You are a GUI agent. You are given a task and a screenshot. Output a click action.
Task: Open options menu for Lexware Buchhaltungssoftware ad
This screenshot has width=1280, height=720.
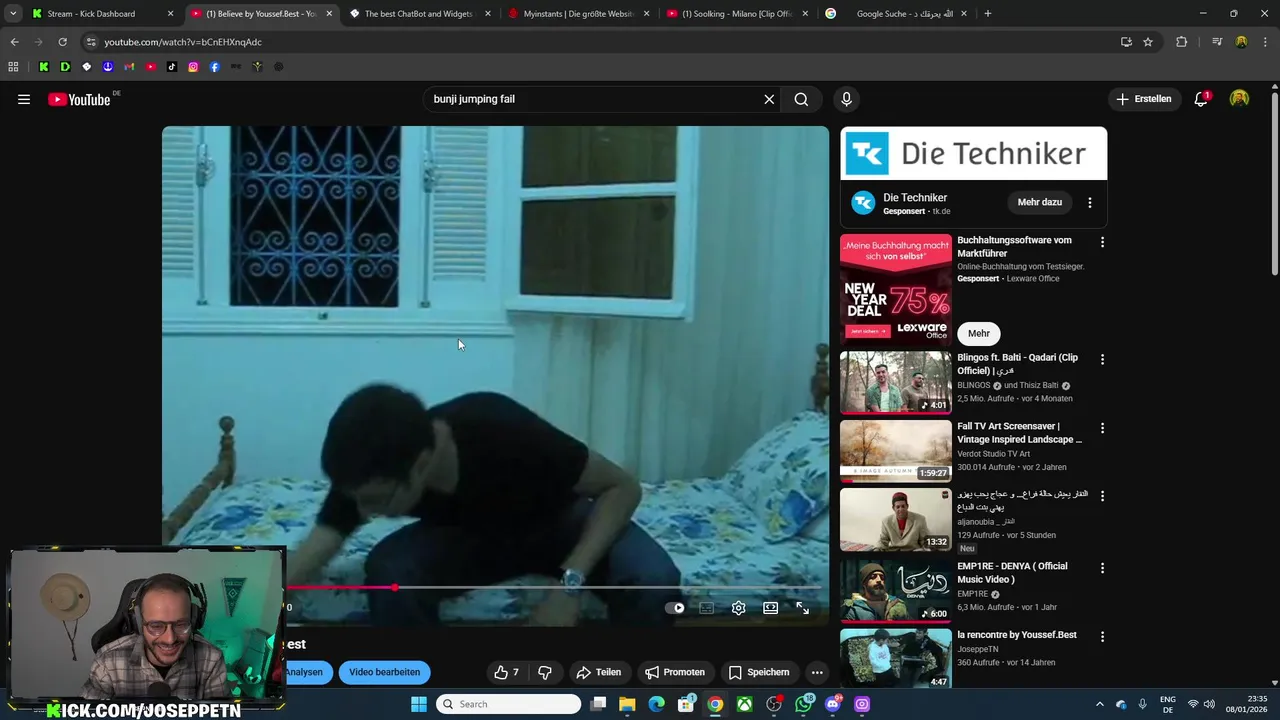coord(1102,242)
